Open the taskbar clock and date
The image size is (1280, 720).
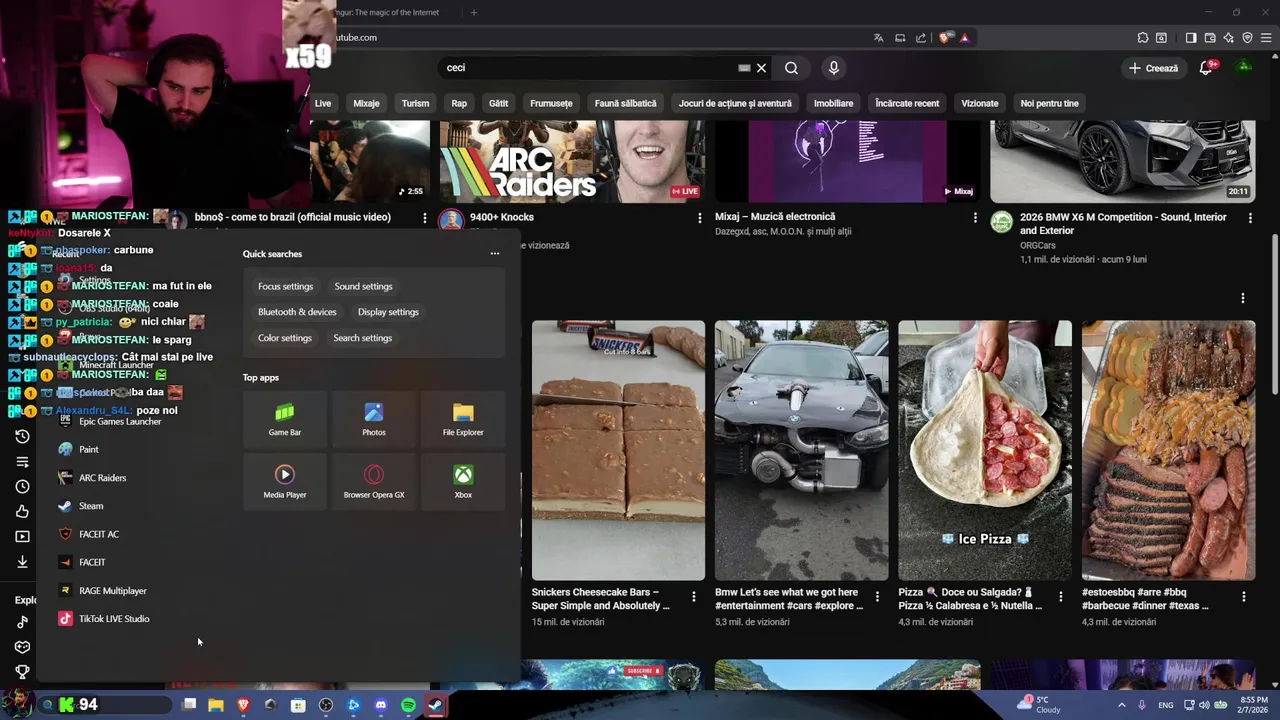tap(1254, 705)
